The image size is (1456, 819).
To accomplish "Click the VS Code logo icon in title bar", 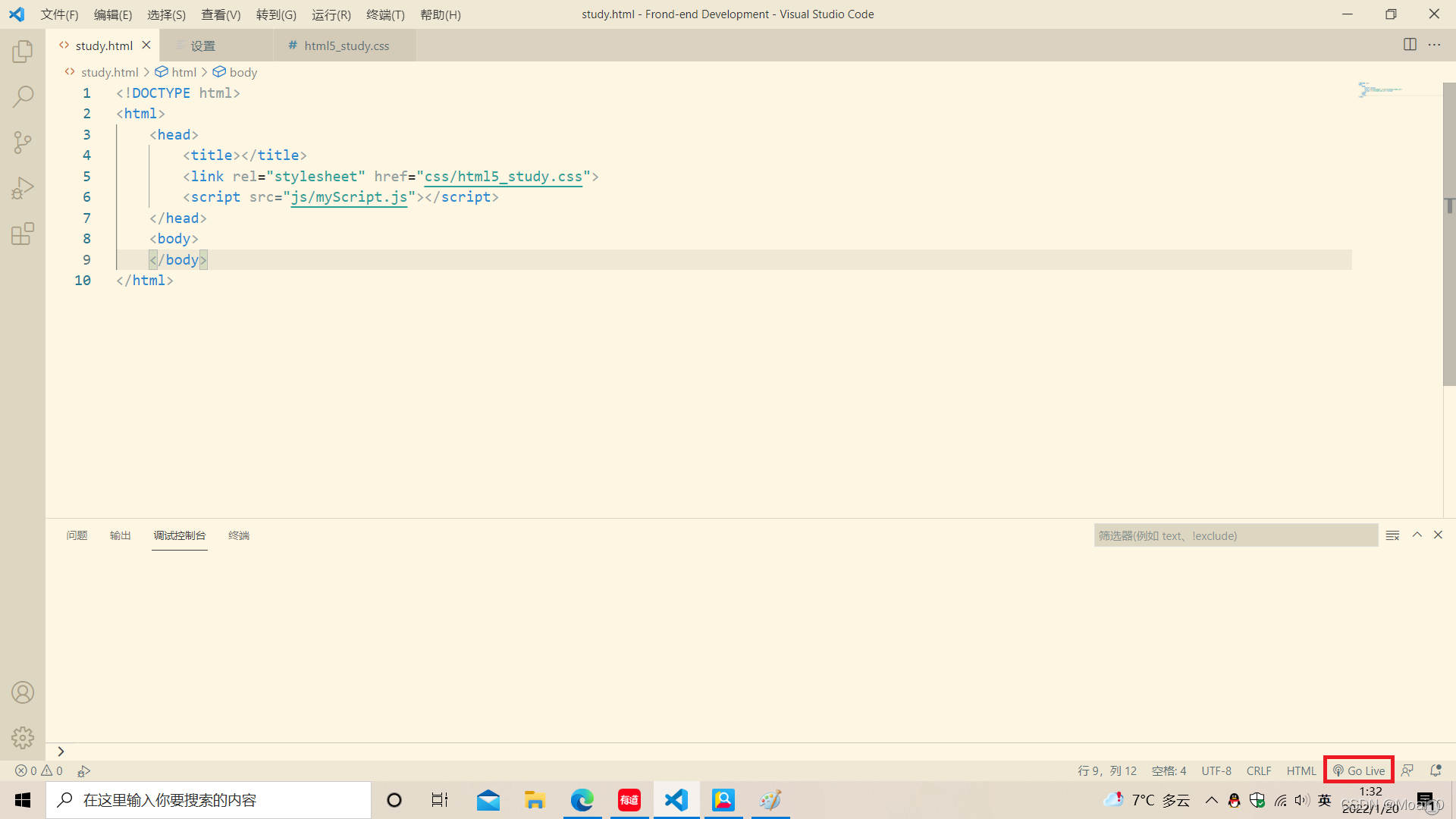I will pyautogui.click(x=17, y=14).
